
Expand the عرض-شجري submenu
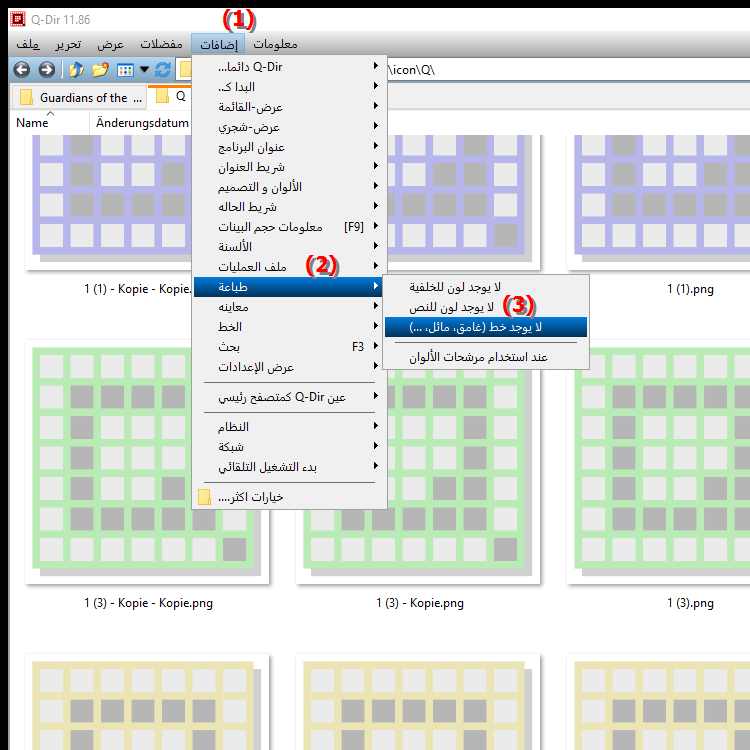coord(287,127)
